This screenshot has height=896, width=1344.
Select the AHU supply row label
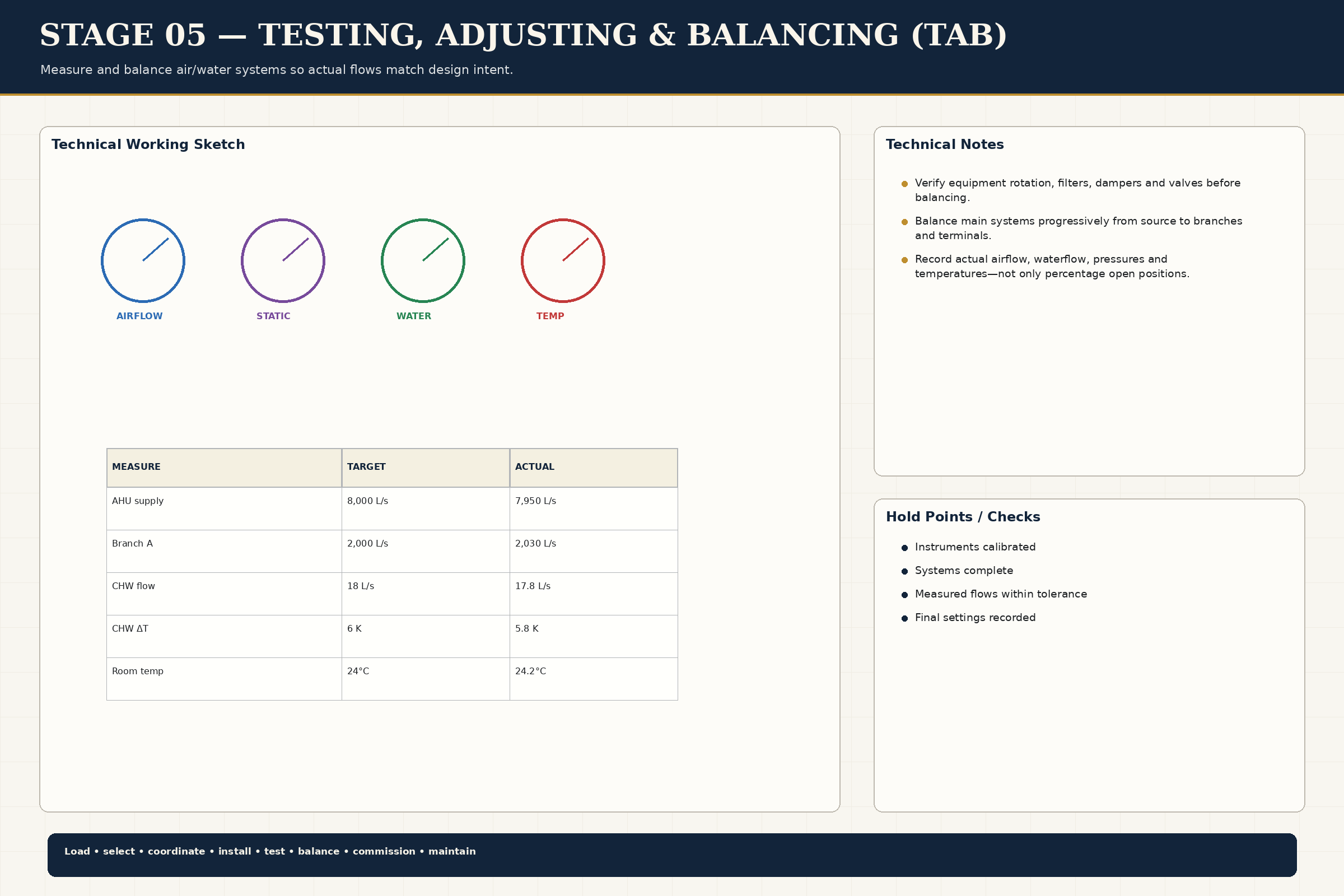click(x=138, y=501)
